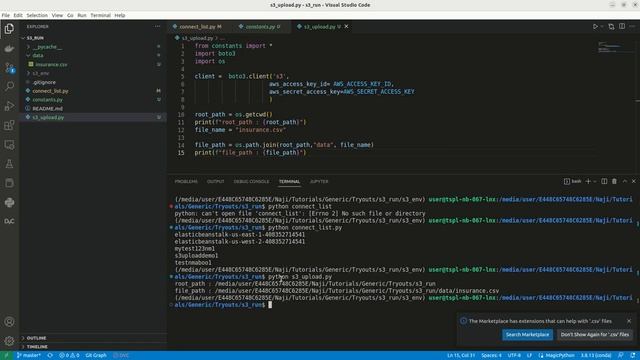Image resolution: width=640 pixels, height=360 pixels.
Task: Switch to the connect_list.py editor tab
Action: (x=198, y=27)
